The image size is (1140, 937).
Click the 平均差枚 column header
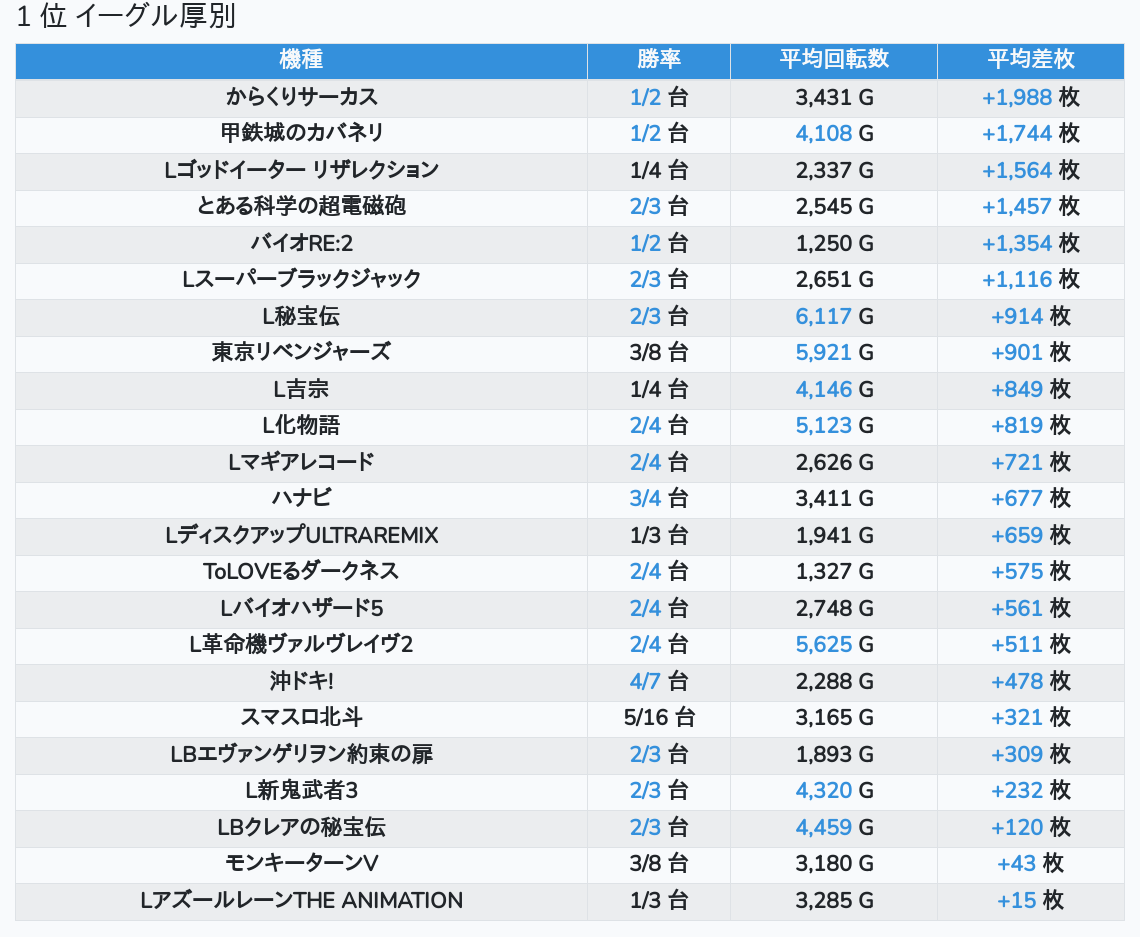(1030, 60)
